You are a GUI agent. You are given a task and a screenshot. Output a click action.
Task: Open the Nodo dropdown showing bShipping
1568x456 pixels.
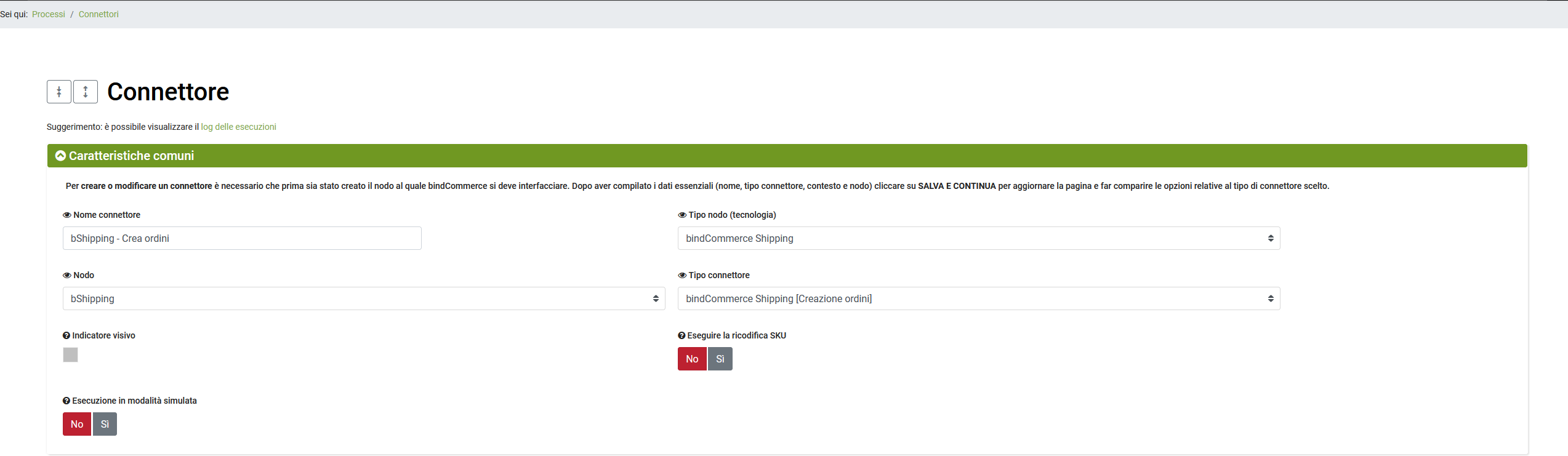(363, 298)
